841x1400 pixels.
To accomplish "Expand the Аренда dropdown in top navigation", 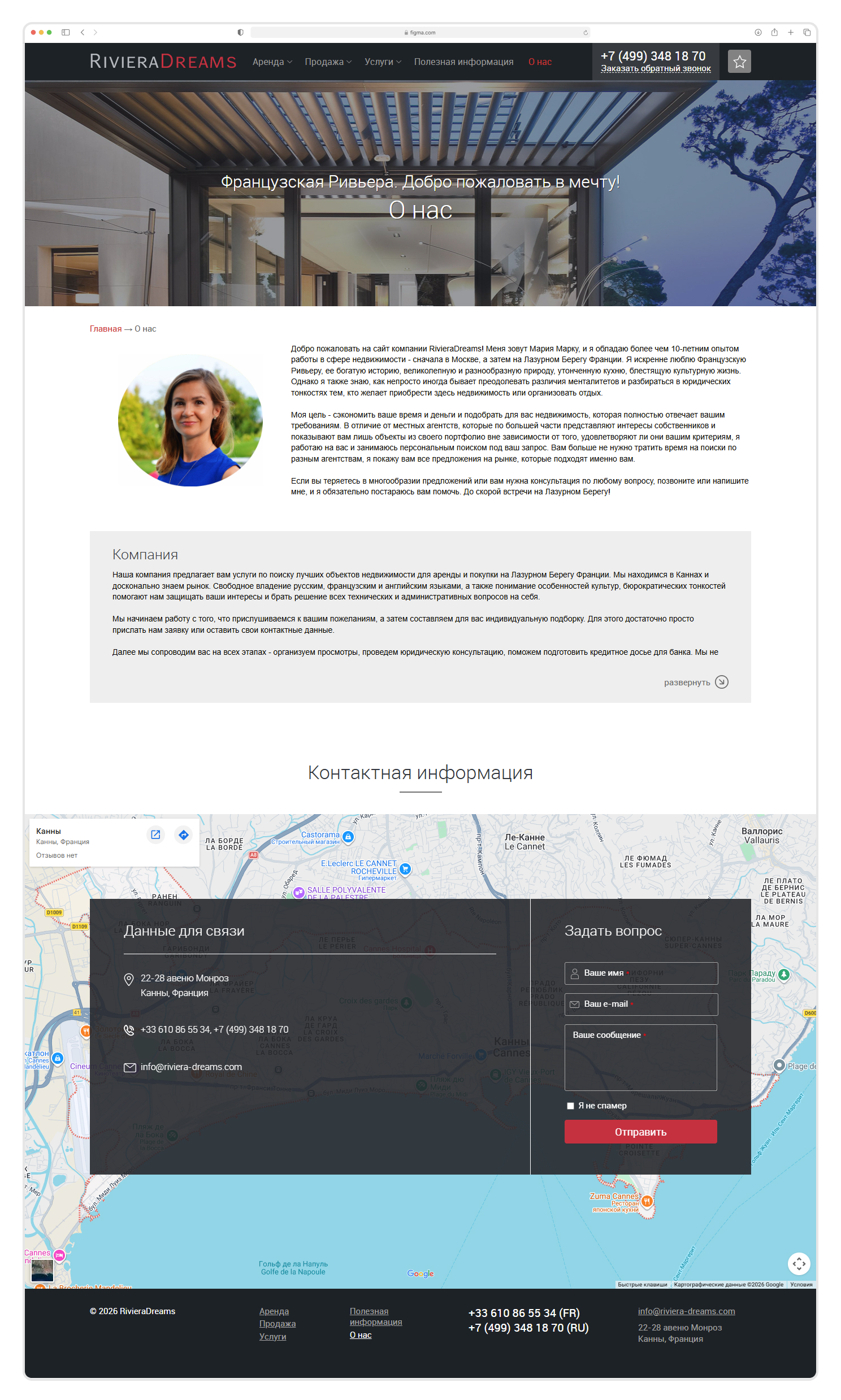I will pyautogui.click(x=272, y=62).
